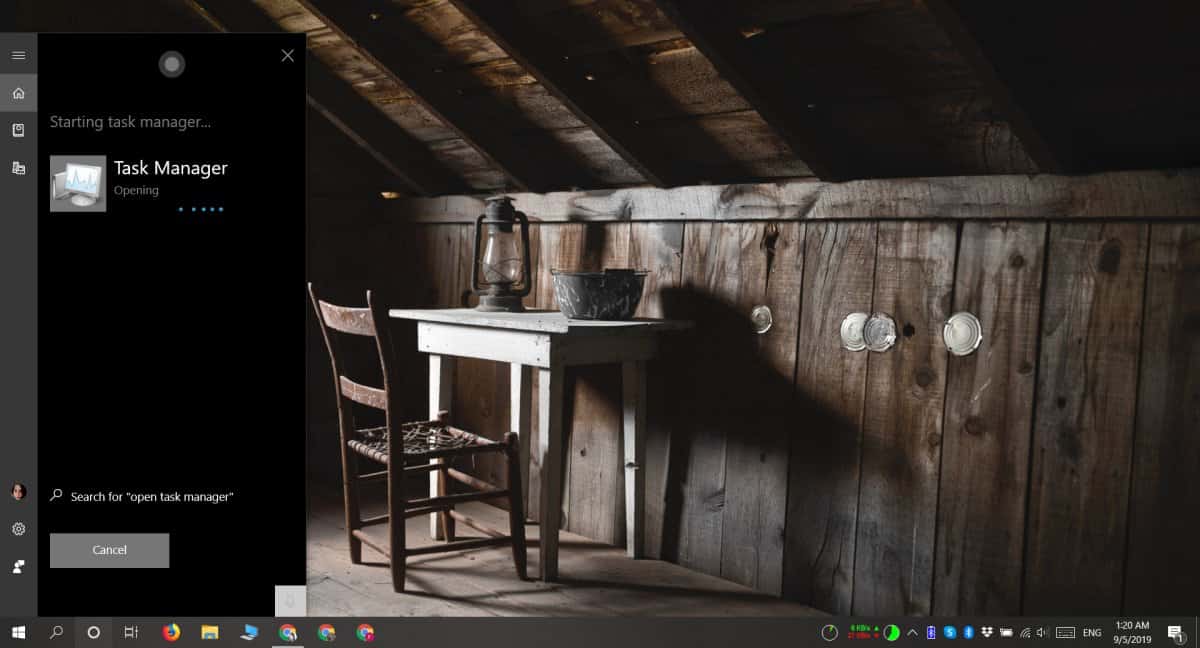
Task: Open the hamburger menu in Cortana
Action: tap(18, 55)
